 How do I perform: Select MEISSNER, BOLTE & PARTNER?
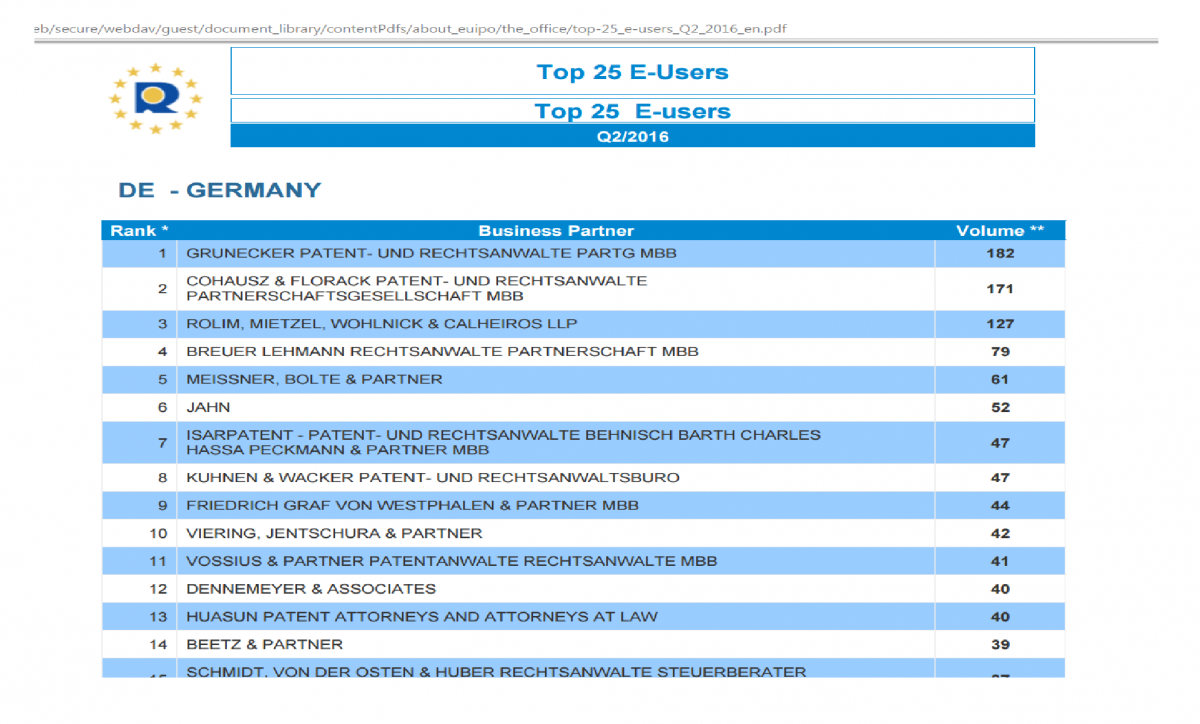314,379
